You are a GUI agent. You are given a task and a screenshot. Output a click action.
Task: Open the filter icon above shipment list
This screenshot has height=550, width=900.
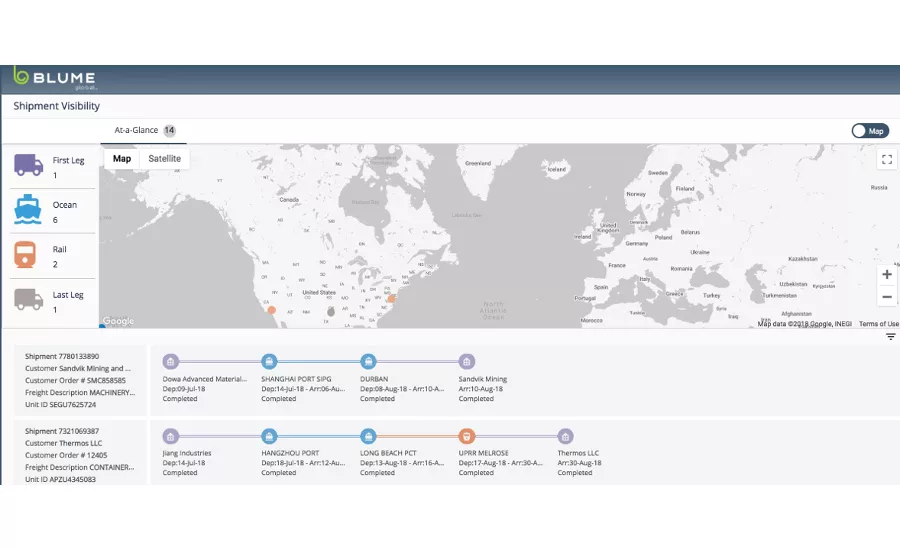[890, 337]
